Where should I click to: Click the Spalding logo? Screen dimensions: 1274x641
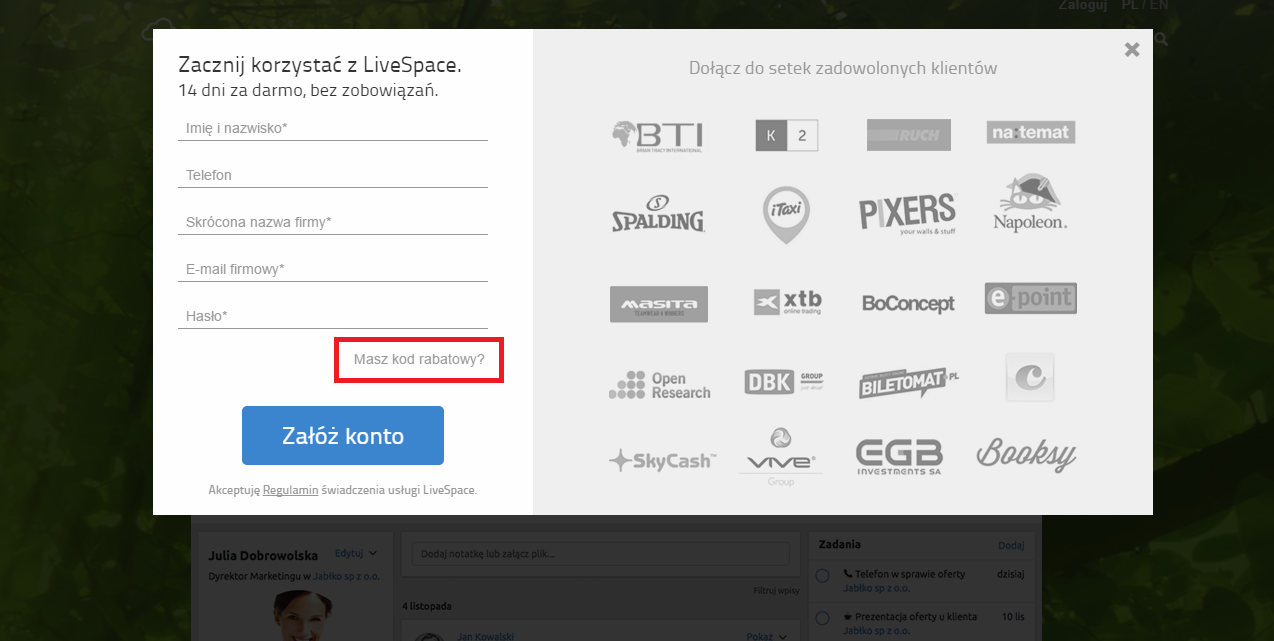[657, 214]
